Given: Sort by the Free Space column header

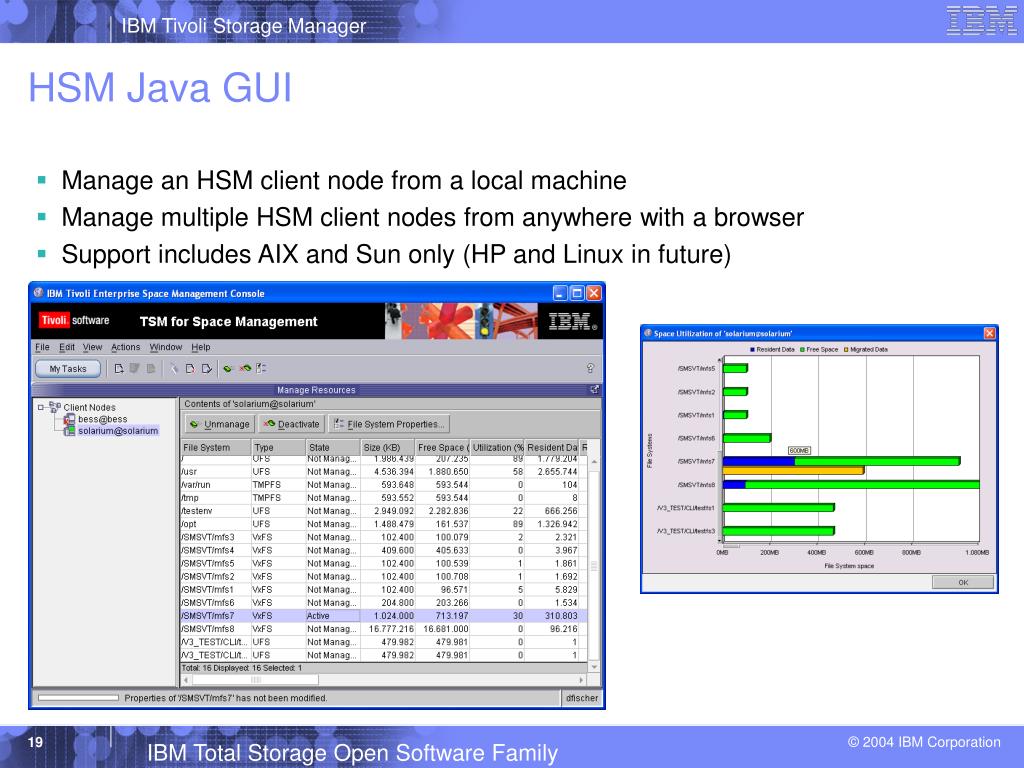Looking at the screenshot, I should coord(442,447).
